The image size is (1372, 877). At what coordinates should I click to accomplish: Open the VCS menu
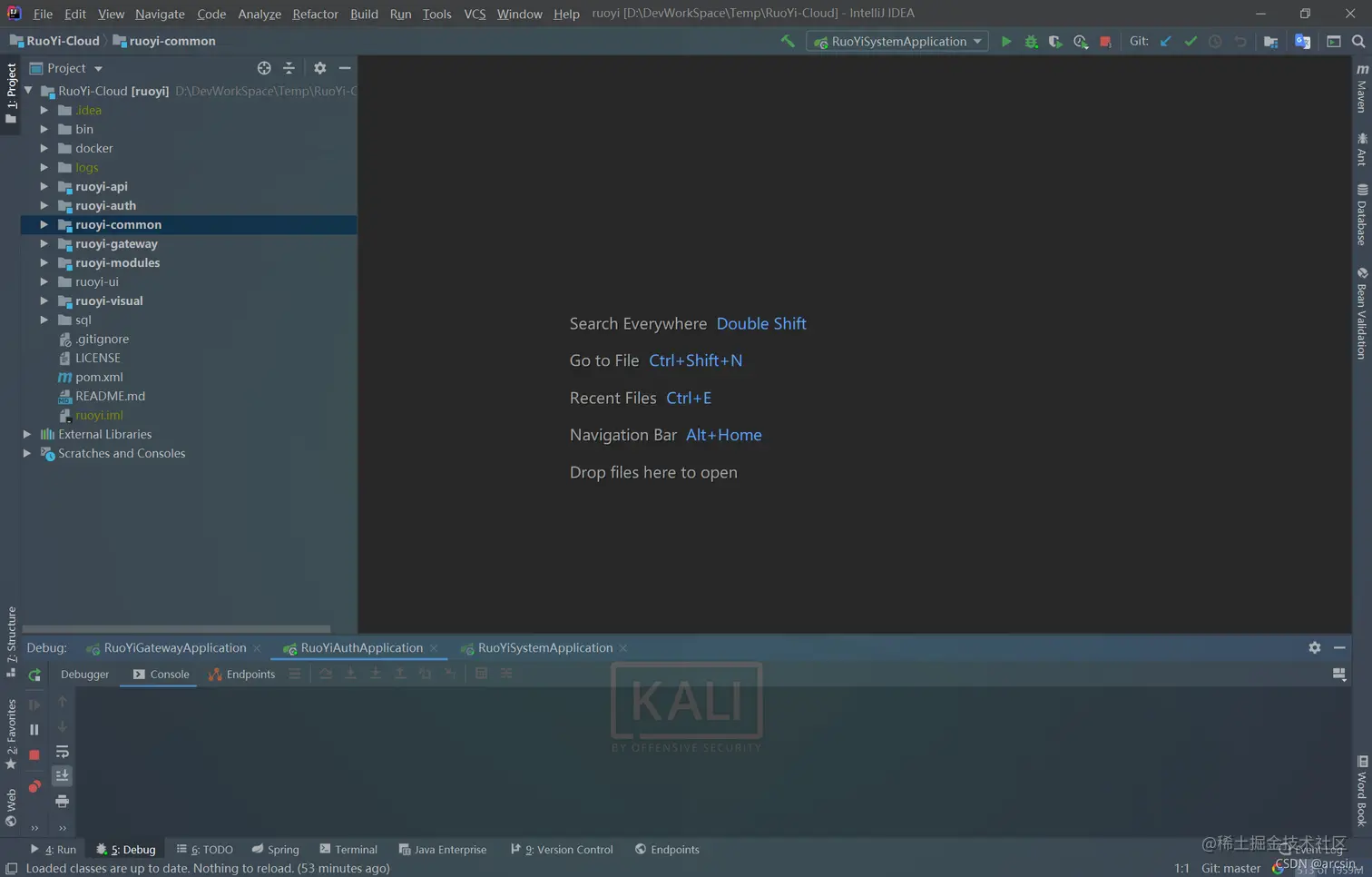pyautogui.click(x=475, y=14)
